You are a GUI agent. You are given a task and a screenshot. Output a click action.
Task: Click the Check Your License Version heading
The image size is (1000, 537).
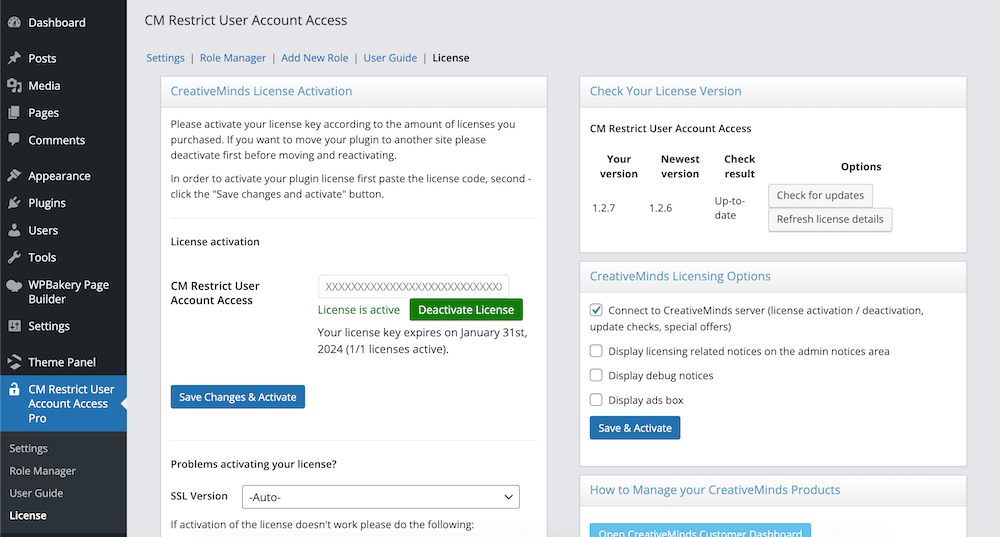(665, 91)
